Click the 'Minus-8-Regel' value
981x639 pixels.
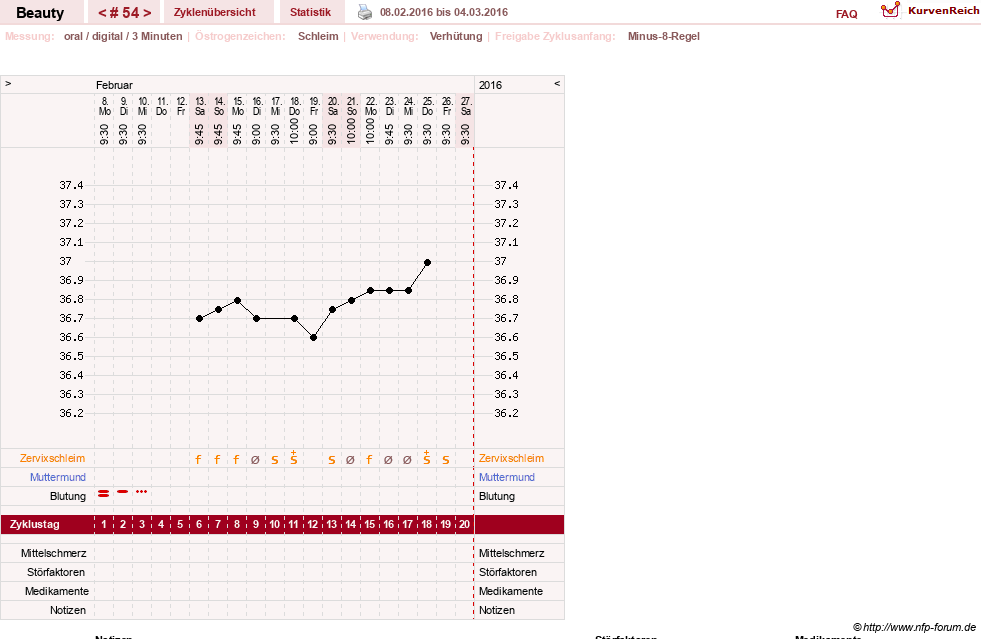(x=664, y=36)
